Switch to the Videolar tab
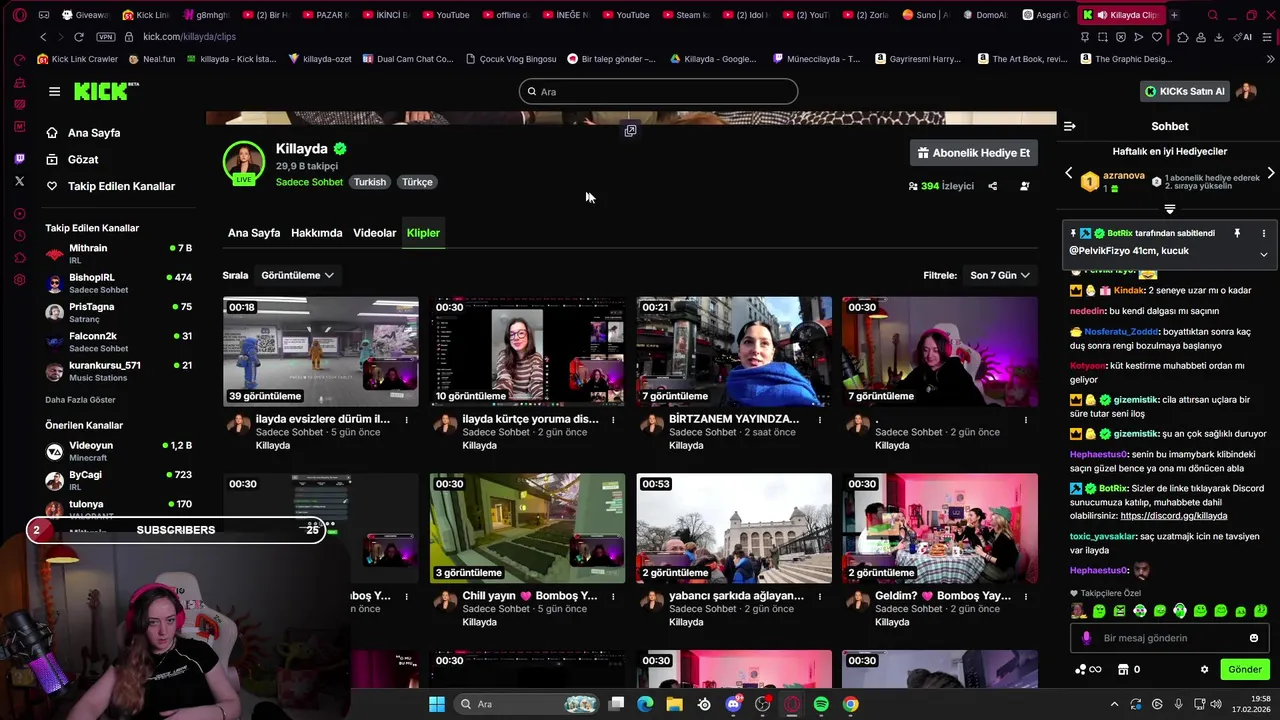Image resolution: width=1280 pixels, height=720 pixels. [x=375, y=233]
